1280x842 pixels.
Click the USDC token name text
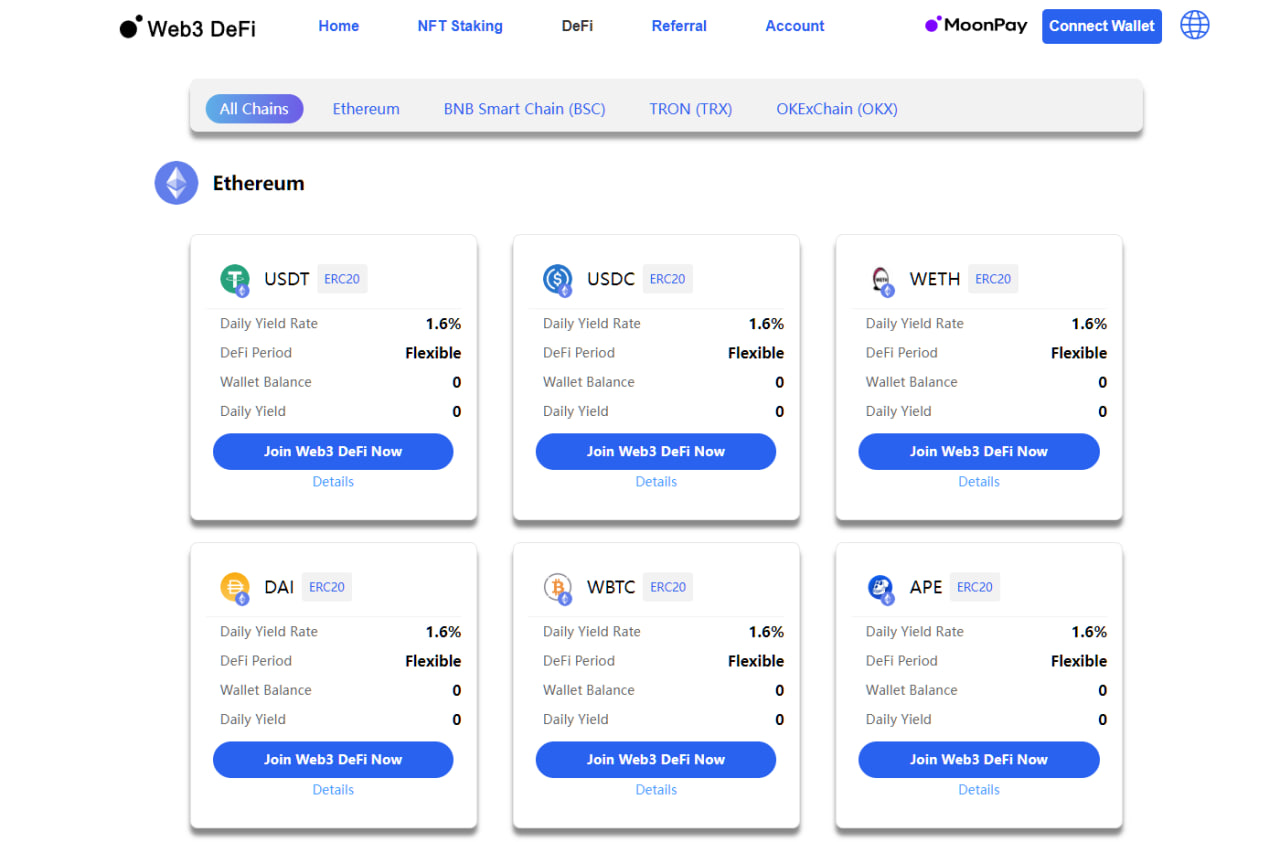[x=611, y=279]
